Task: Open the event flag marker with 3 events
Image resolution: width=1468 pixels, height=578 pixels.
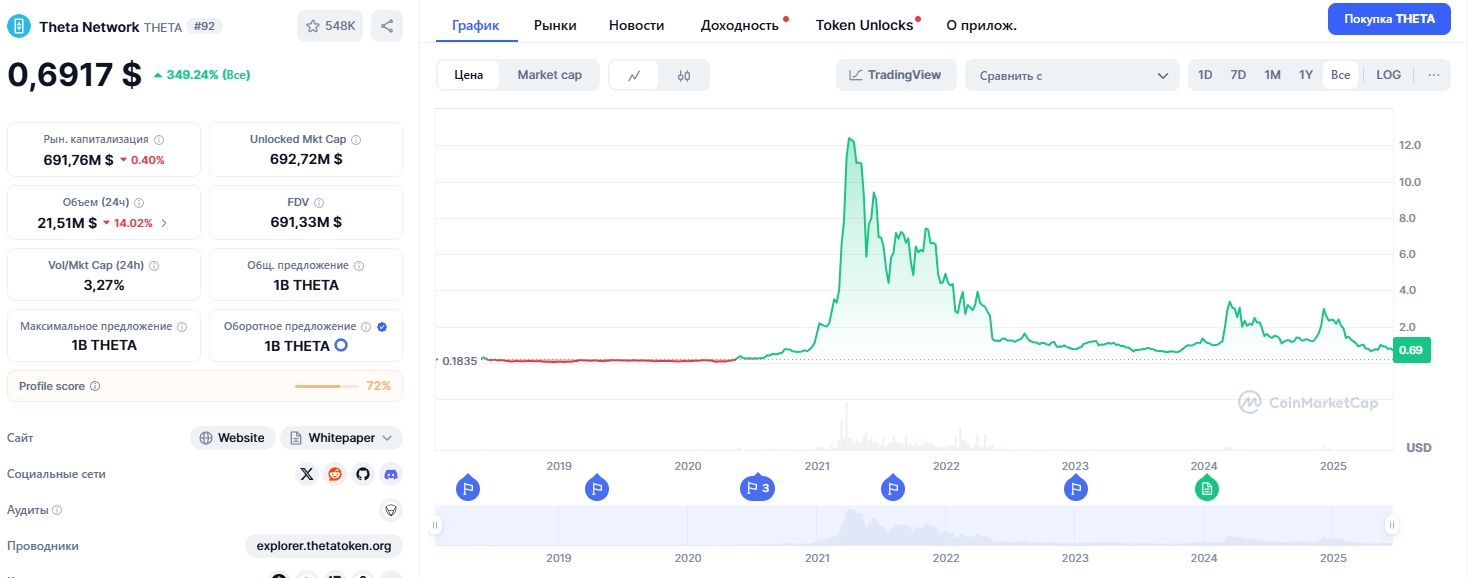Action: [757, 488]
